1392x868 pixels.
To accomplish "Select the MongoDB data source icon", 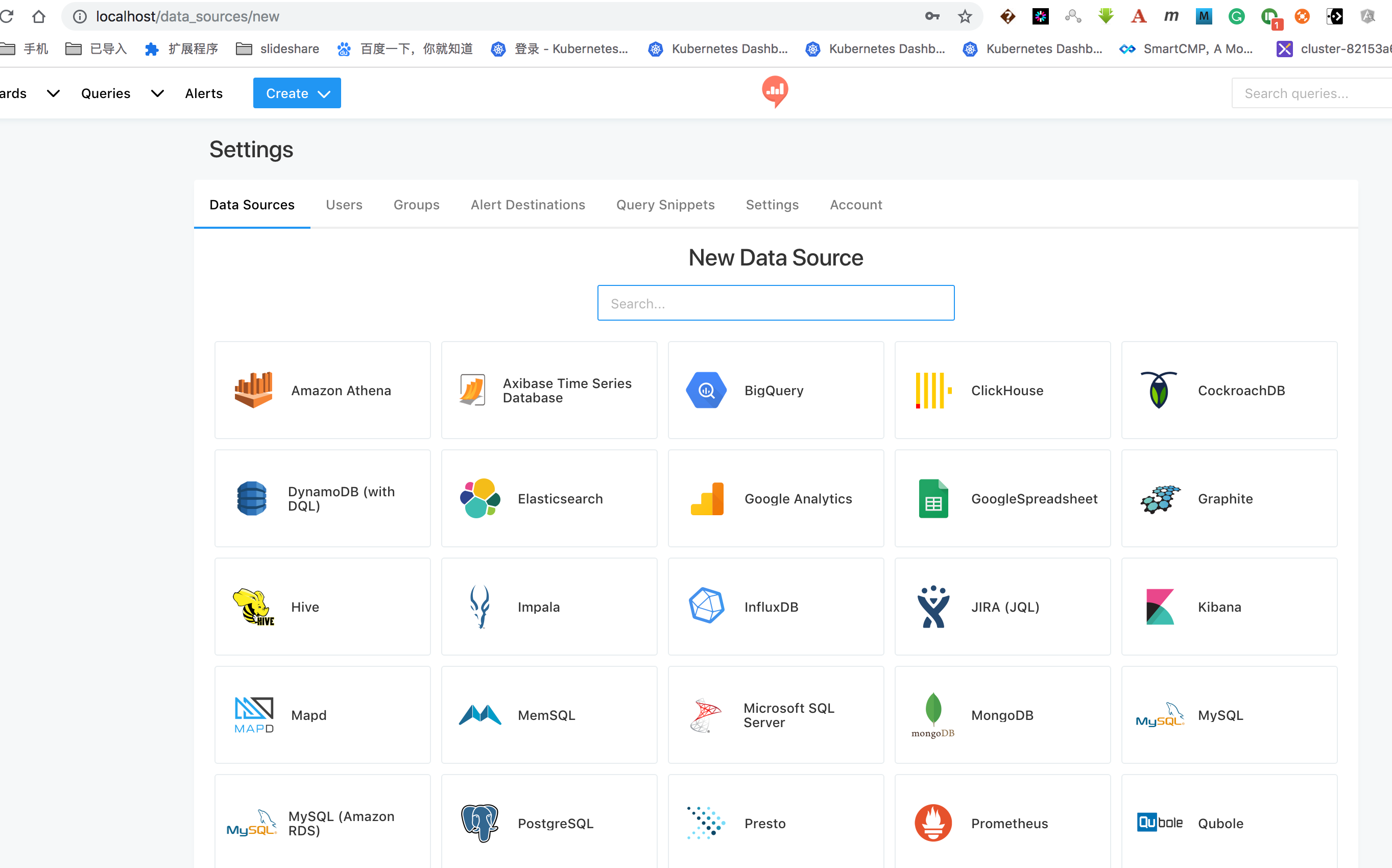I will pyautogui.click(x=932, y=713).
